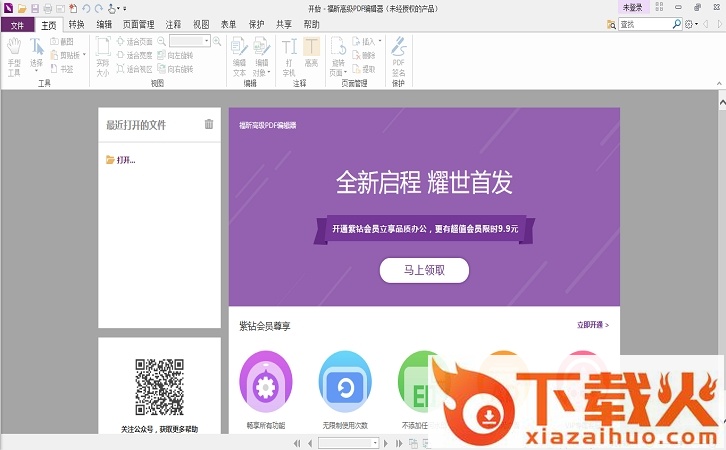Switch to the Form (表单) tab
Image resolution: width=726 pixels, height=450 pixels.
click(x=228, y=25)
